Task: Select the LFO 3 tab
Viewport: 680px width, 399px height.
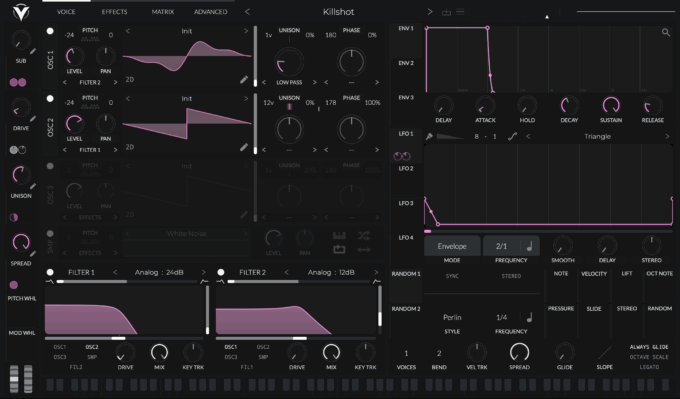Action: [406, 203]
